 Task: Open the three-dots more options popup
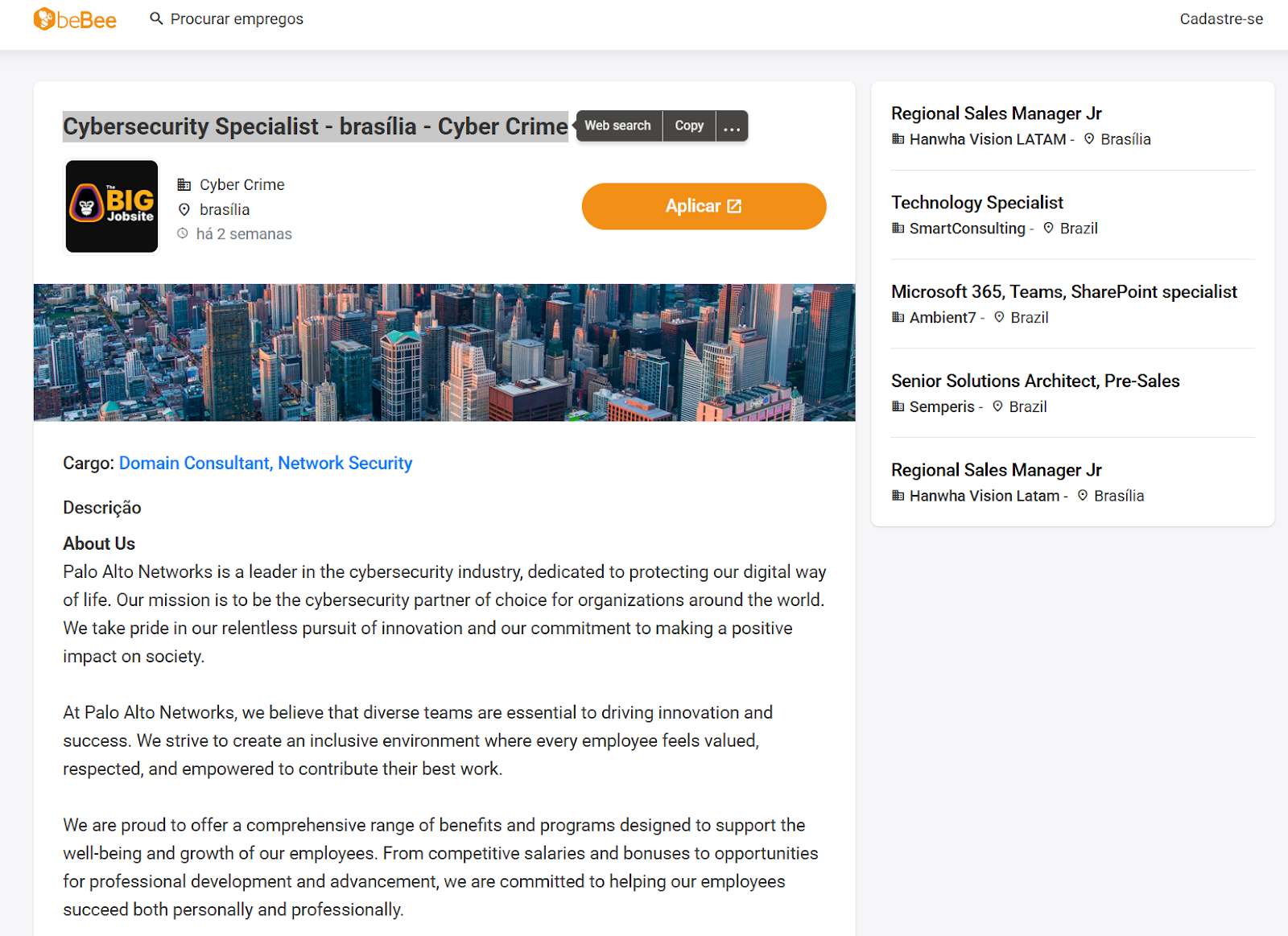point(732,126)
